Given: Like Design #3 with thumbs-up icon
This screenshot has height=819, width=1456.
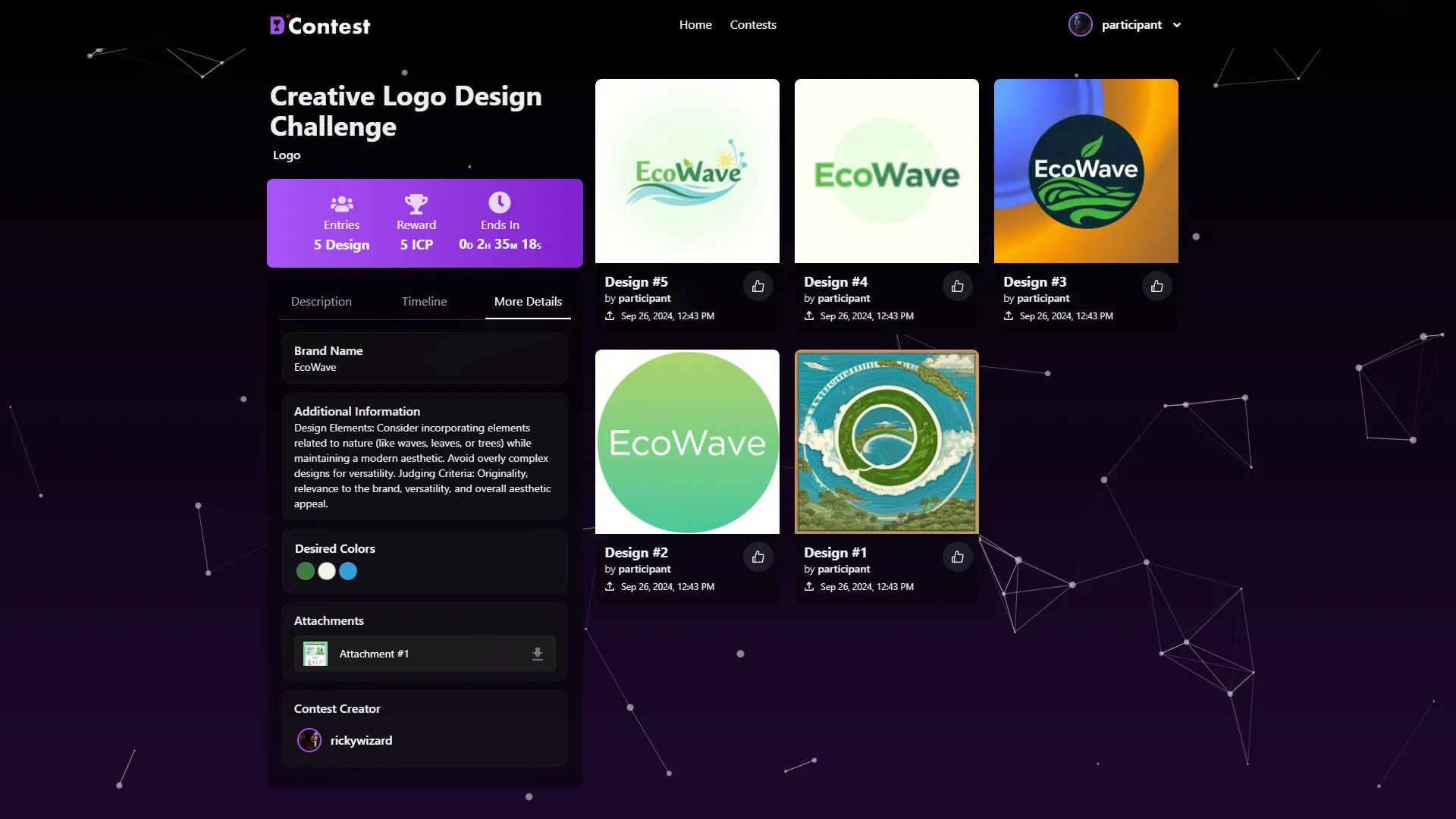Looking at the screenshot, I should tap(1156, 287).
